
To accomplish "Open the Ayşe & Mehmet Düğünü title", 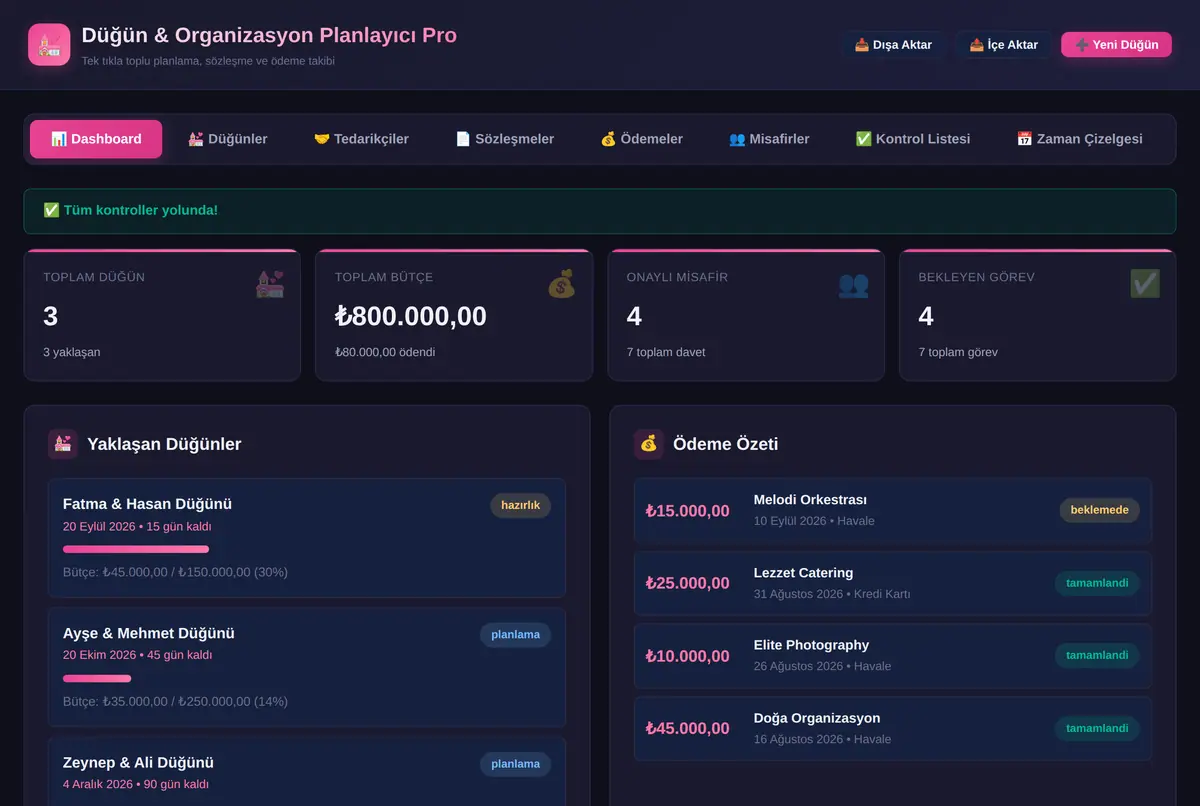I will [x=149, y=633].
